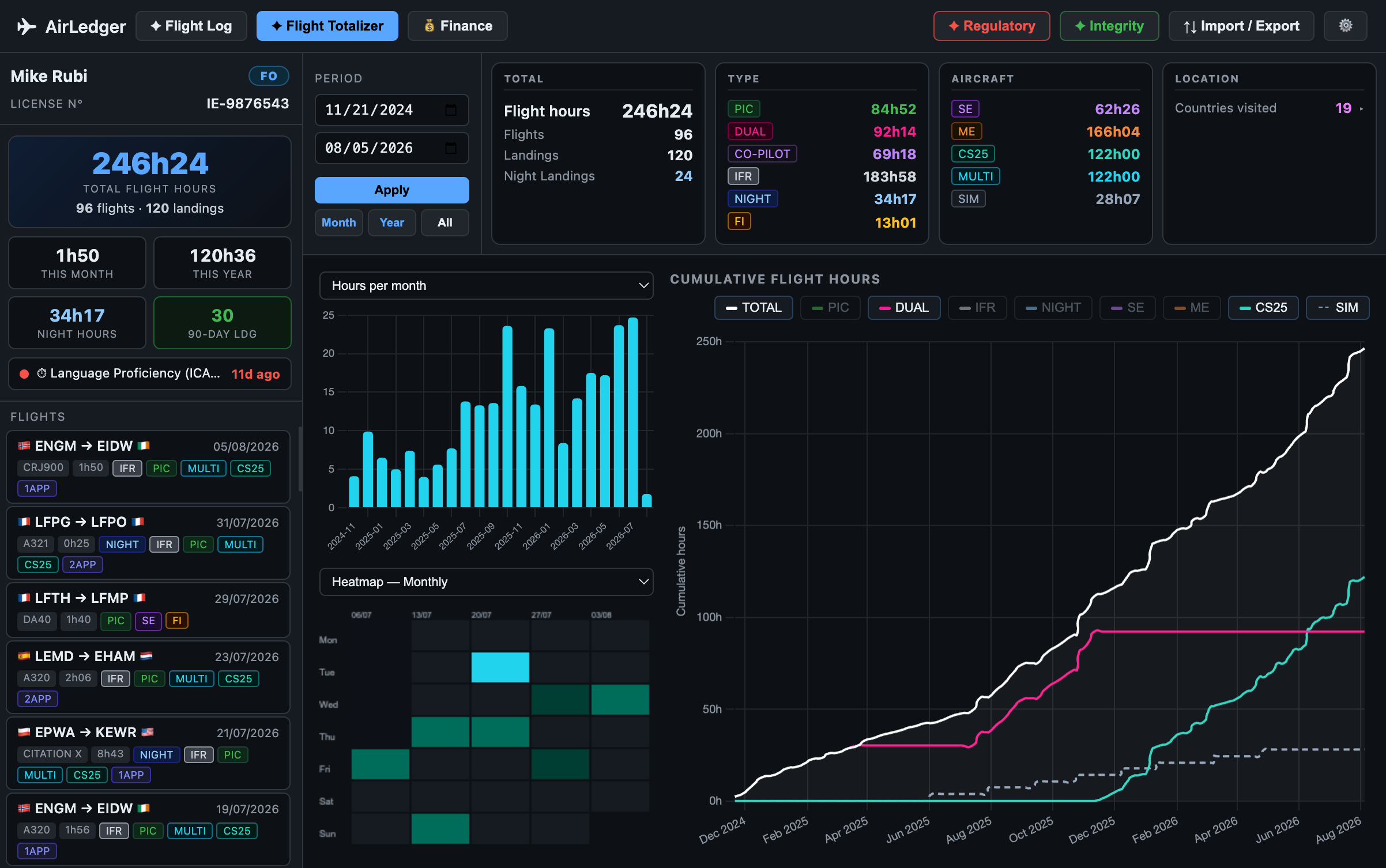
Task: Click the SIM badge in the Aircraft panel
Action: (x=969, y=199)
